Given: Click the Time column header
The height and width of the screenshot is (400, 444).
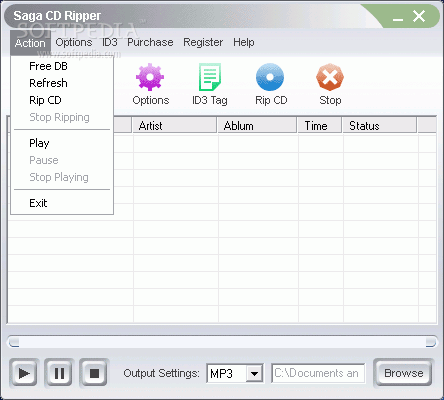Looking at the screenshot, I should [x=320, y=126].
